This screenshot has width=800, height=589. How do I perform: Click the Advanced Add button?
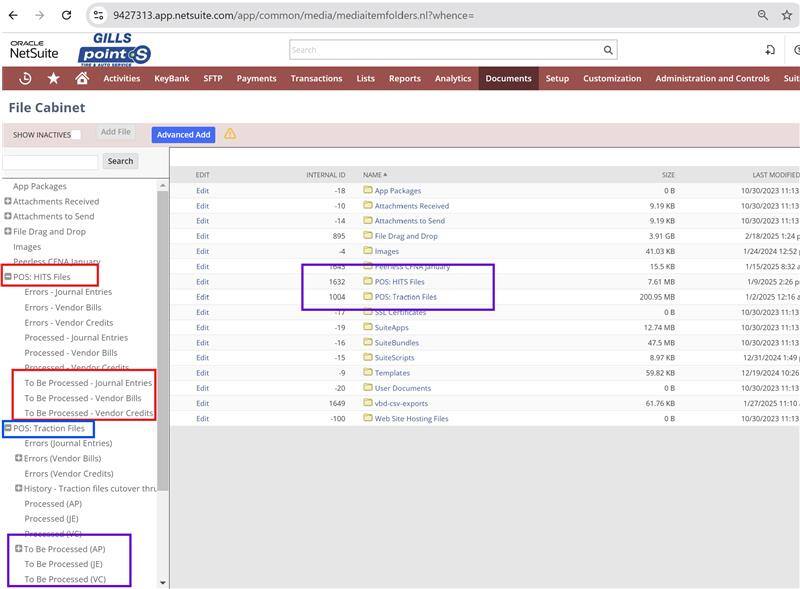(183, 135)
